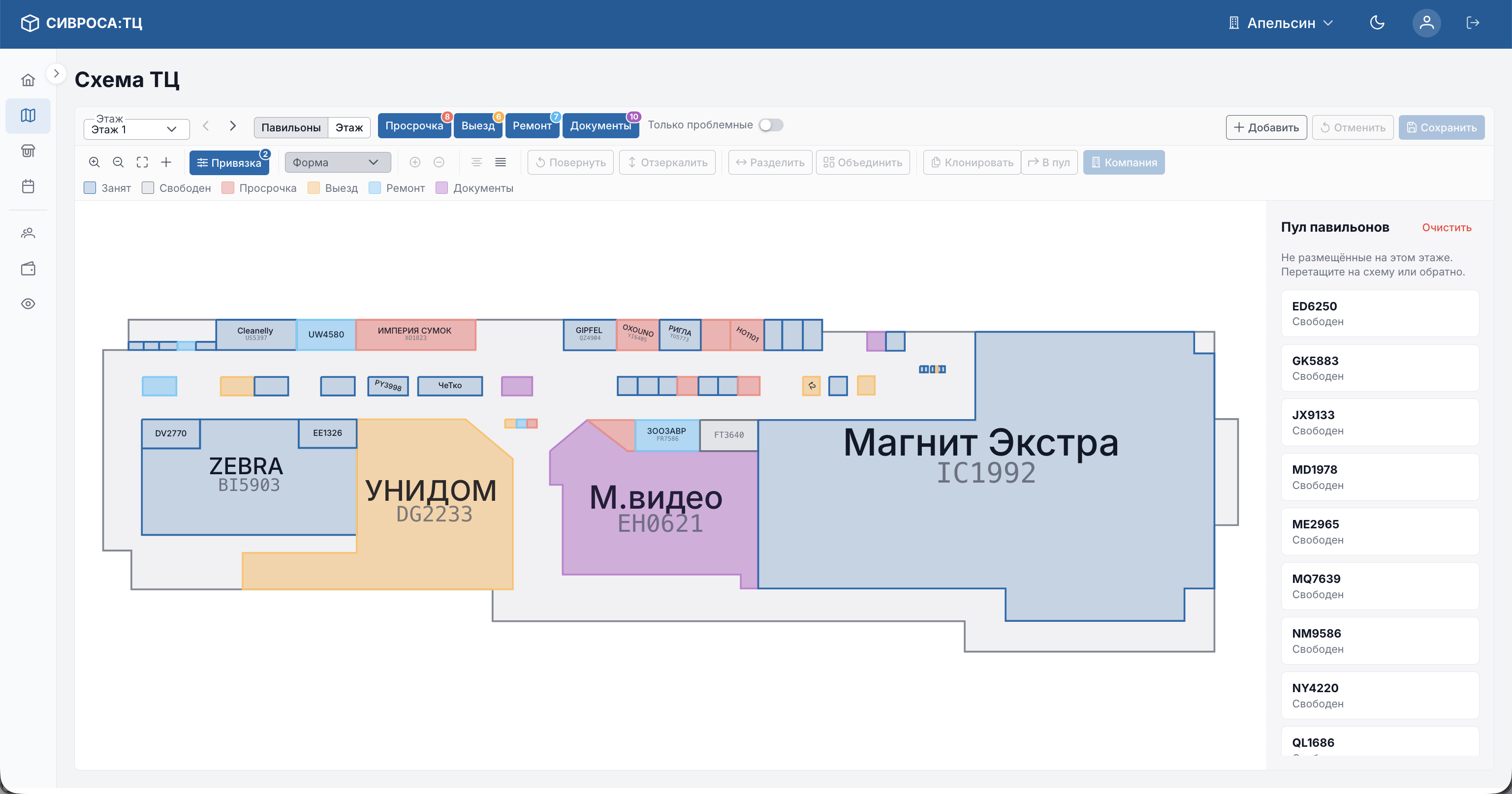Open the Форма shape dropdown

point(338,162)
